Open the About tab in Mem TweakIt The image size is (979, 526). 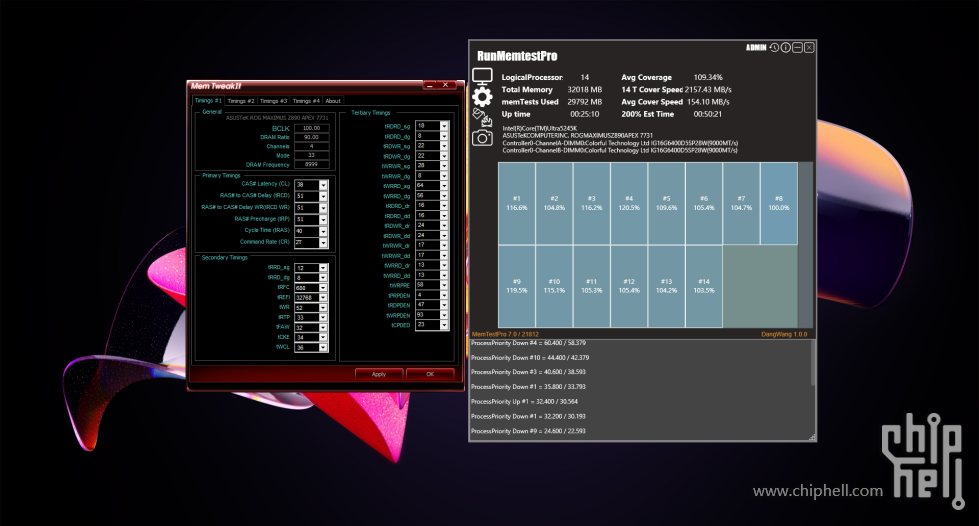point(333,101)
